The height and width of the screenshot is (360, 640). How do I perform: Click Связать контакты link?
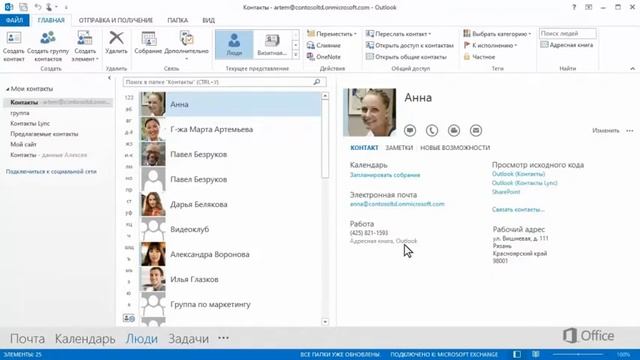[x=518, y=209]
